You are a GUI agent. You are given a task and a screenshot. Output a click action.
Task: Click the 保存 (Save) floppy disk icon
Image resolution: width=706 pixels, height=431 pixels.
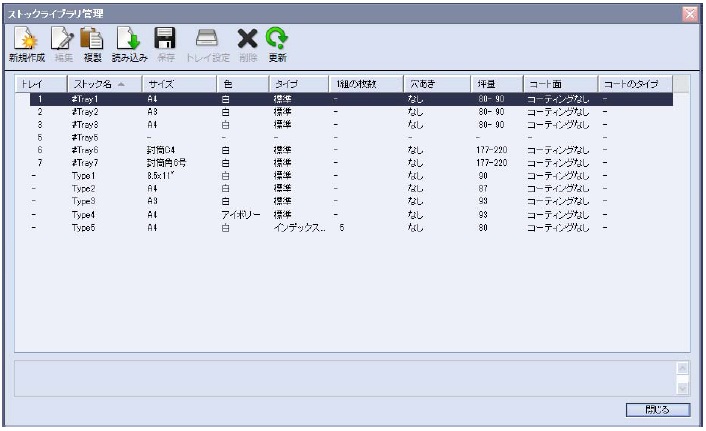pos(164,39)
